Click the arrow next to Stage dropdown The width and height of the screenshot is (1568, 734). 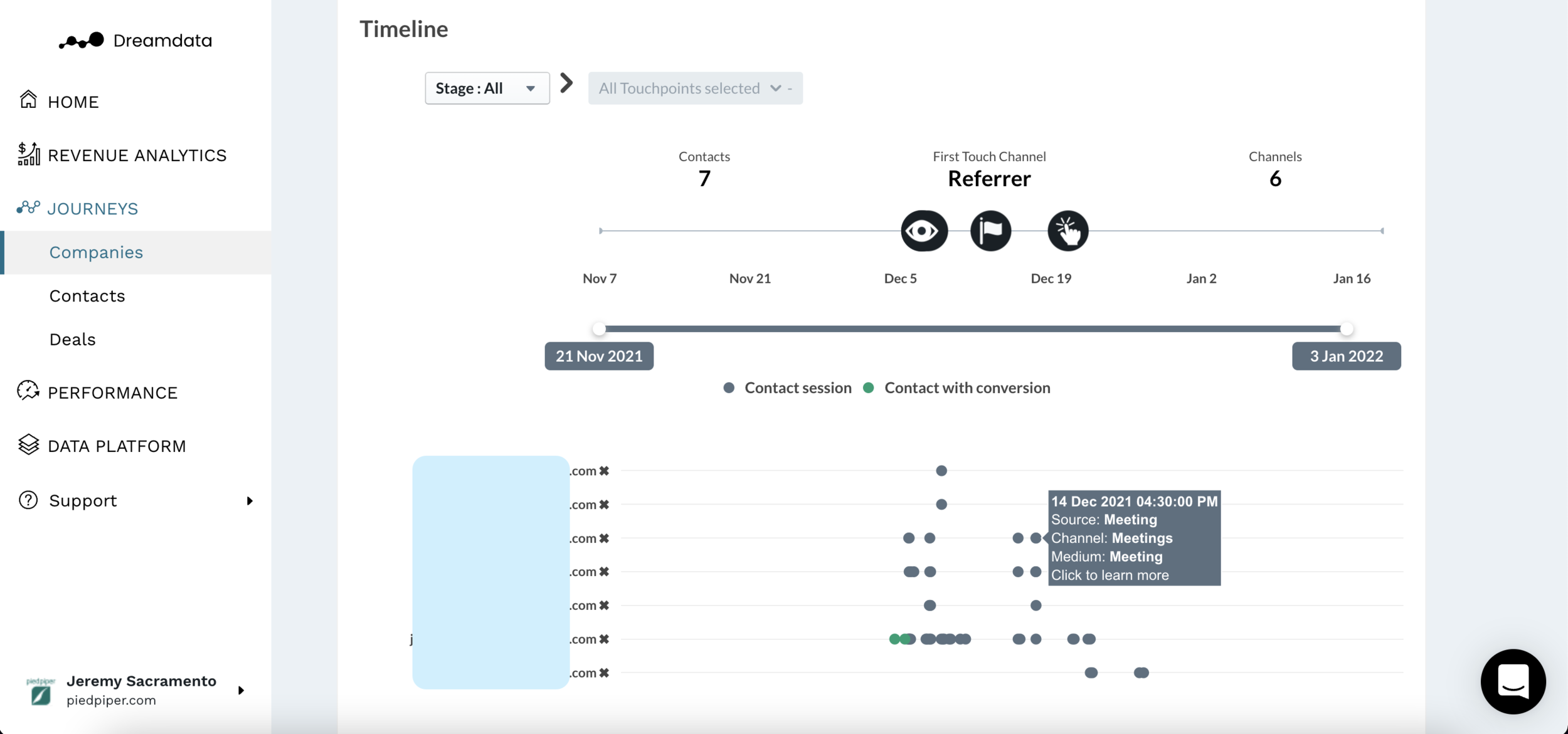pos(566,83)
